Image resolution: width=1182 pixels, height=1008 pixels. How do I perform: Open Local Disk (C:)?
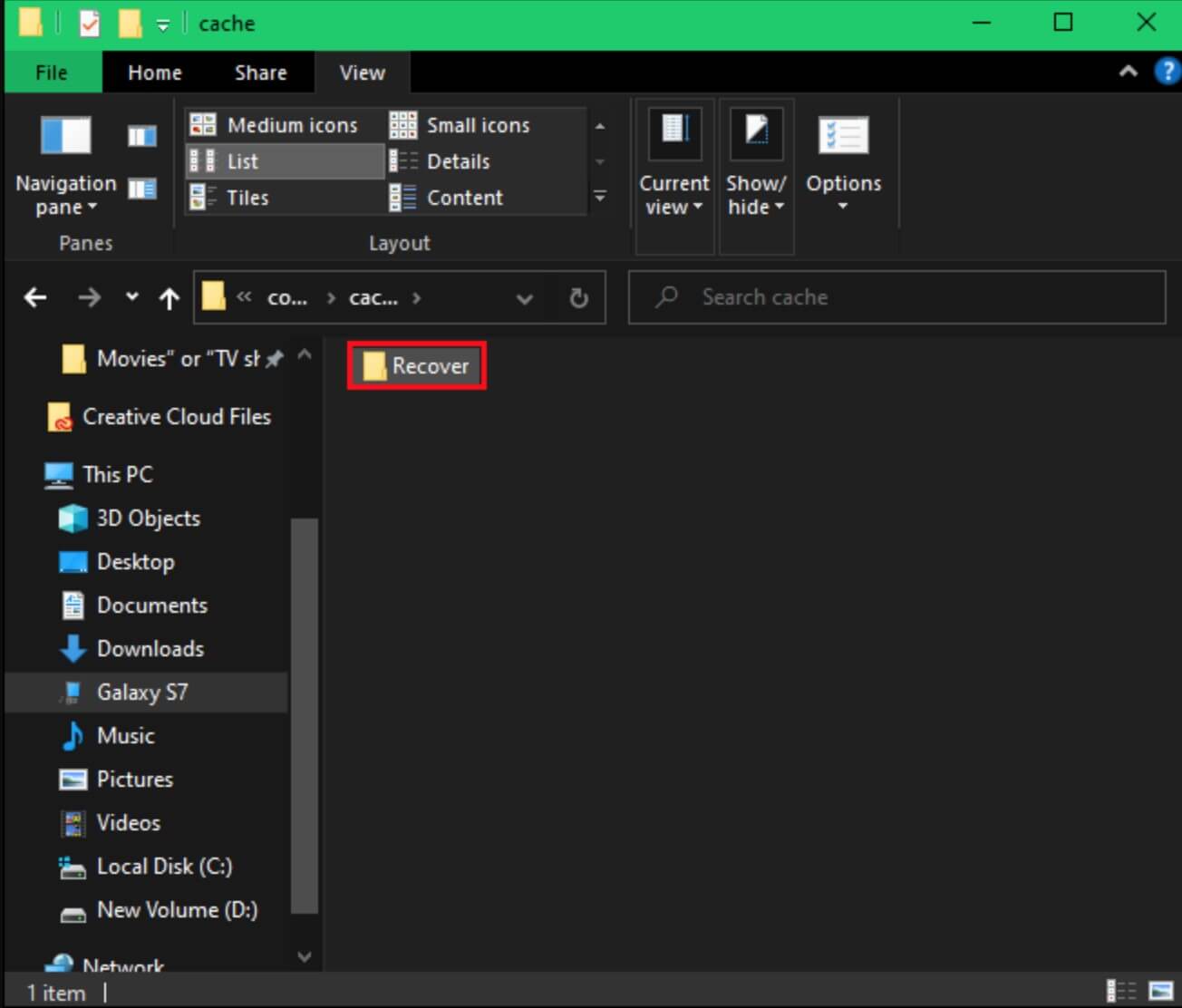(146, 867)
